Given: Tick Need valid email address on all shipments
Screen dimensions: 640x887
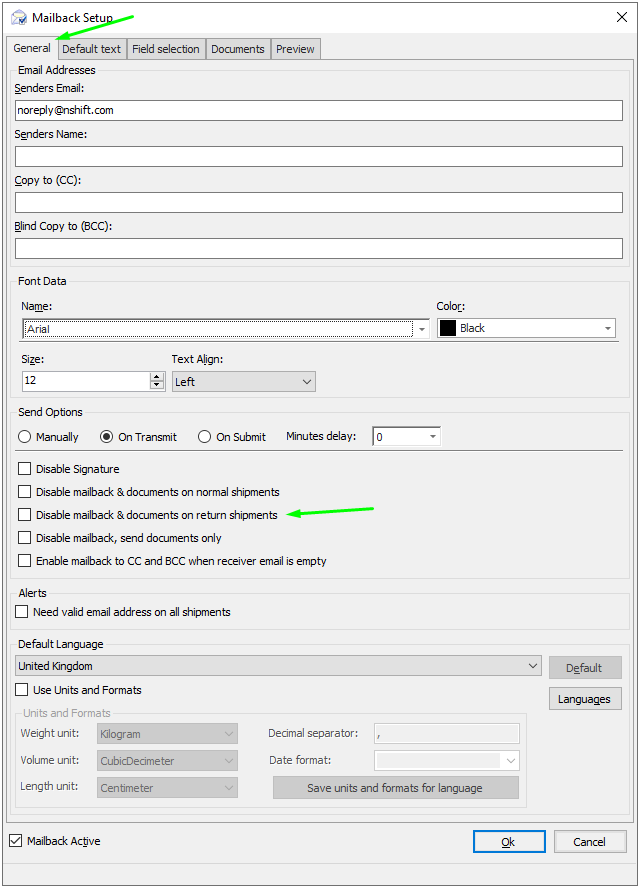Looking at the screenshot, I should pyautogui.click(x=22, y=612).
